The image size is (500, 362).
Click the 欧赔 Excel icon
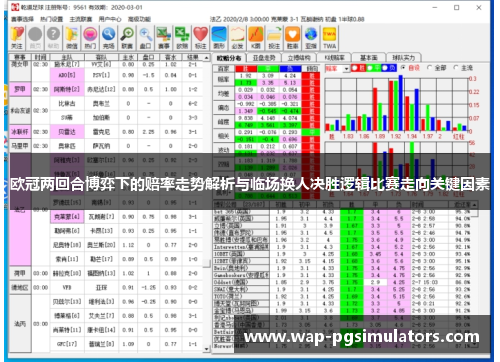click(x=182, y=38)
